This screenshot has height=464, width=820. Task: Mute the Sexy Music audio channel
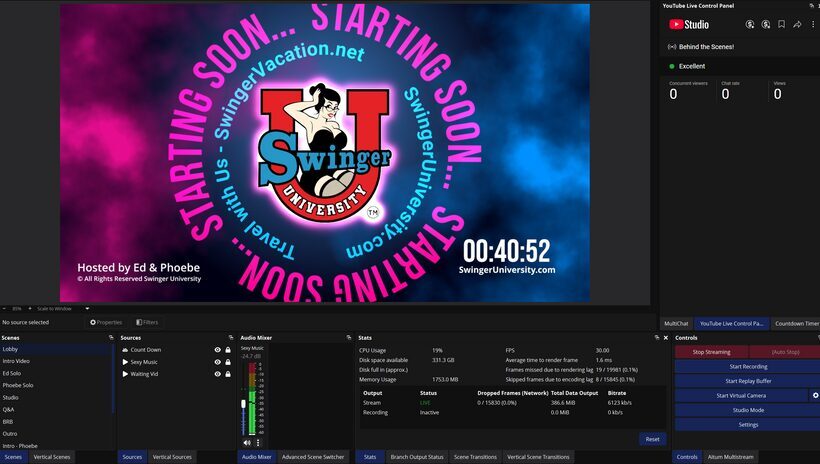(247, 443)
